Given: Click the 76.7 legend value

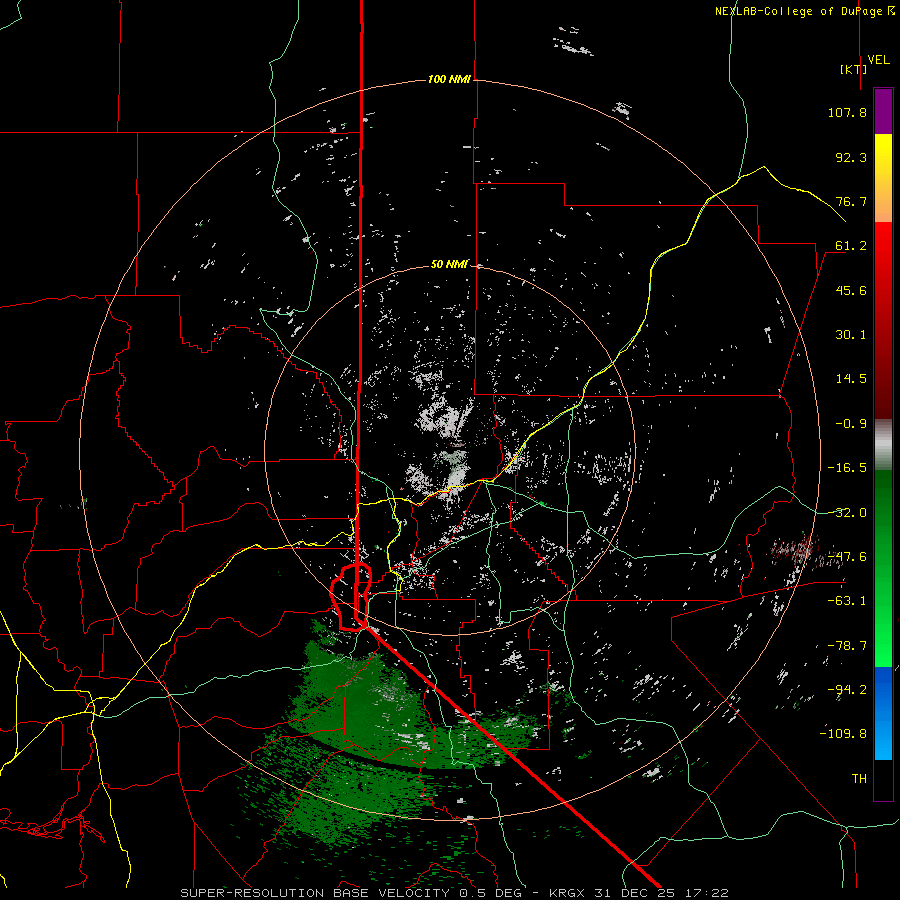Looking at the screenshot, I should click(851, 201).
